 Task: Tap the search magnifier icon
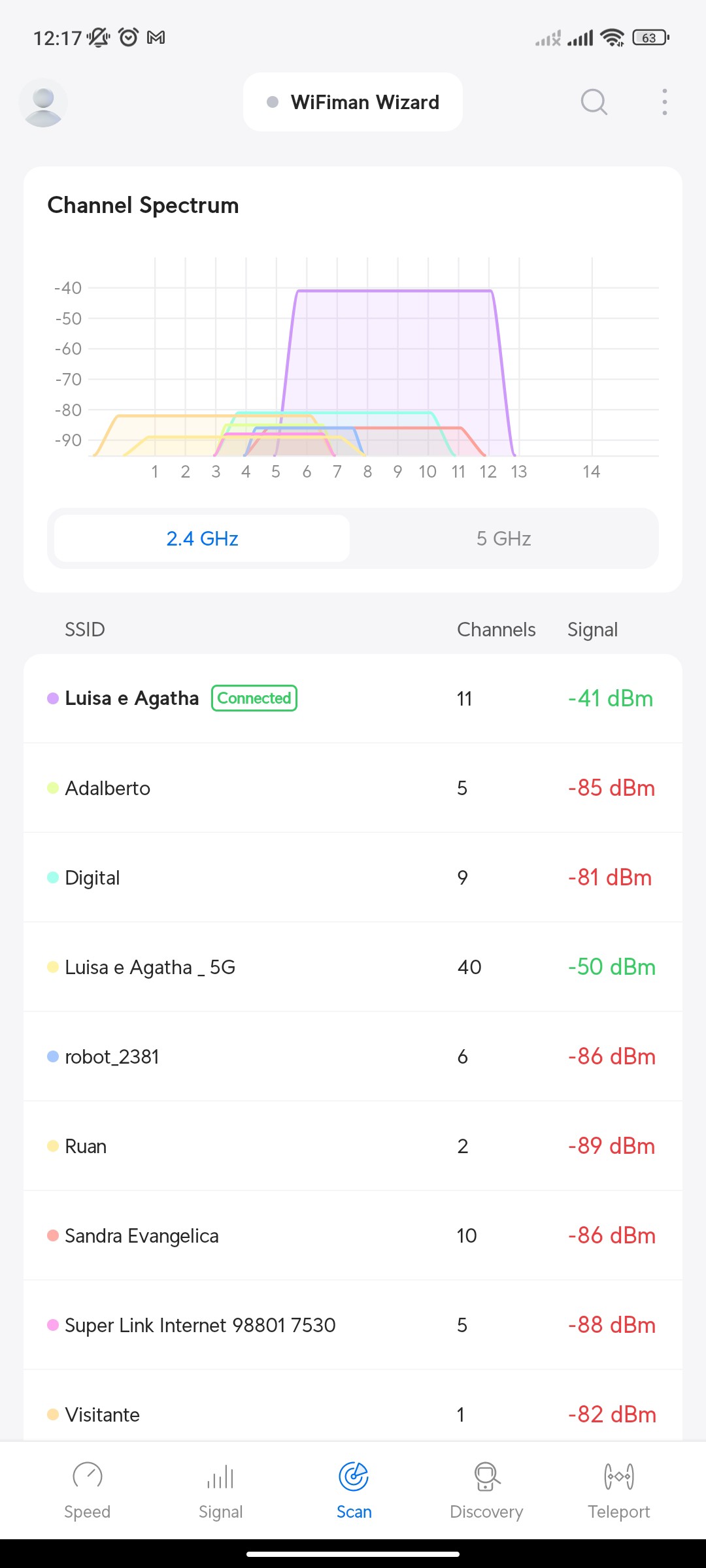(594, 102)
